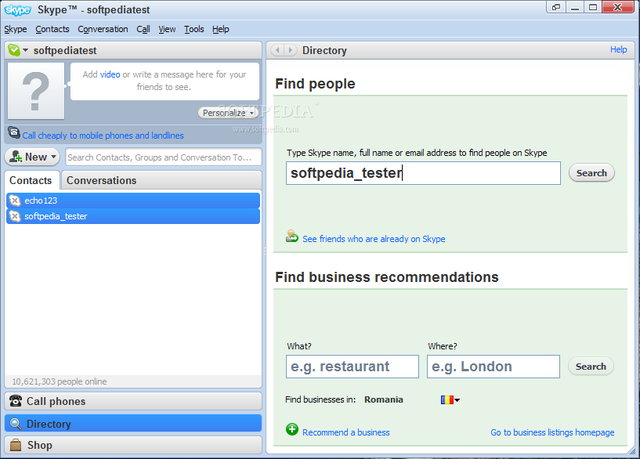Click the Find people name input field

click(x=423, y=173)
